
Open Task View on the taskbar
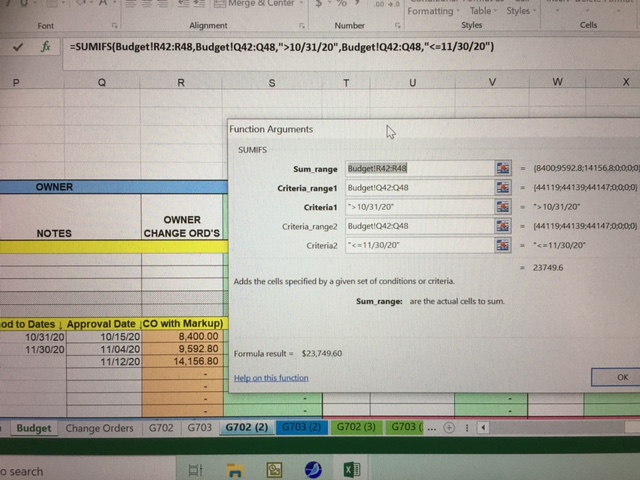pos(195,470)
